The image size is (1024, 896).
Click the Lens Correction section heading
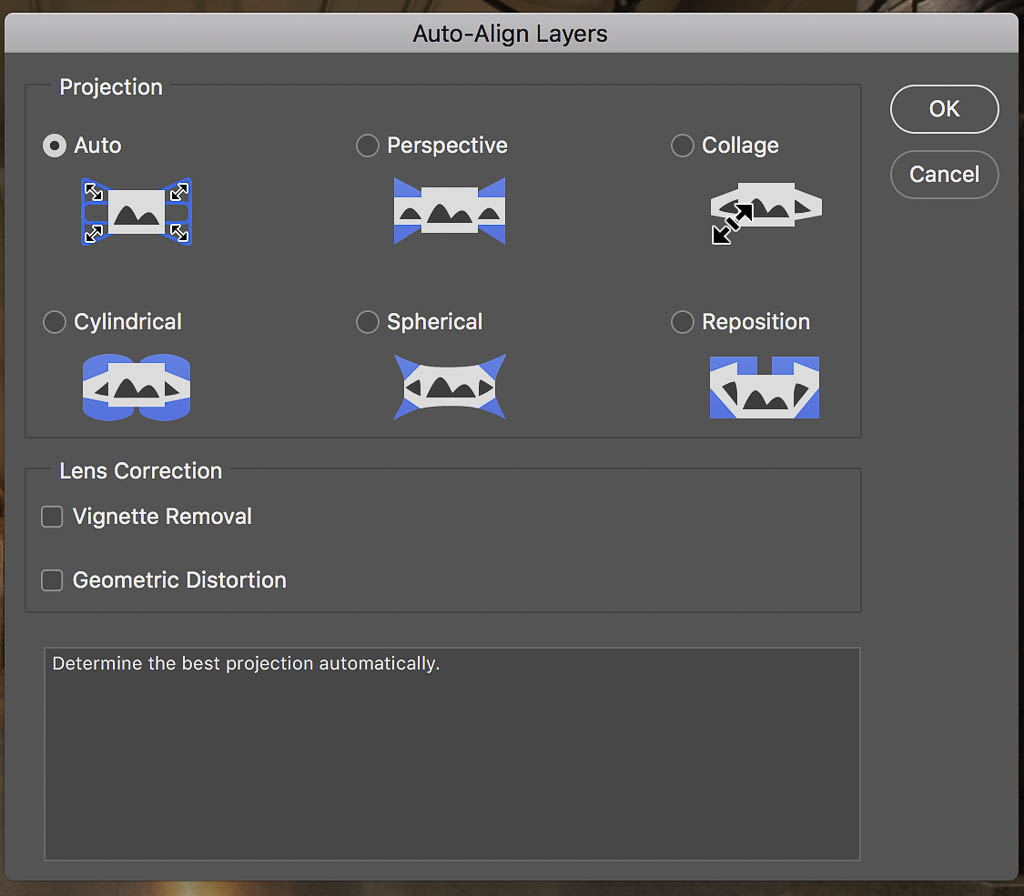(141, 471)
